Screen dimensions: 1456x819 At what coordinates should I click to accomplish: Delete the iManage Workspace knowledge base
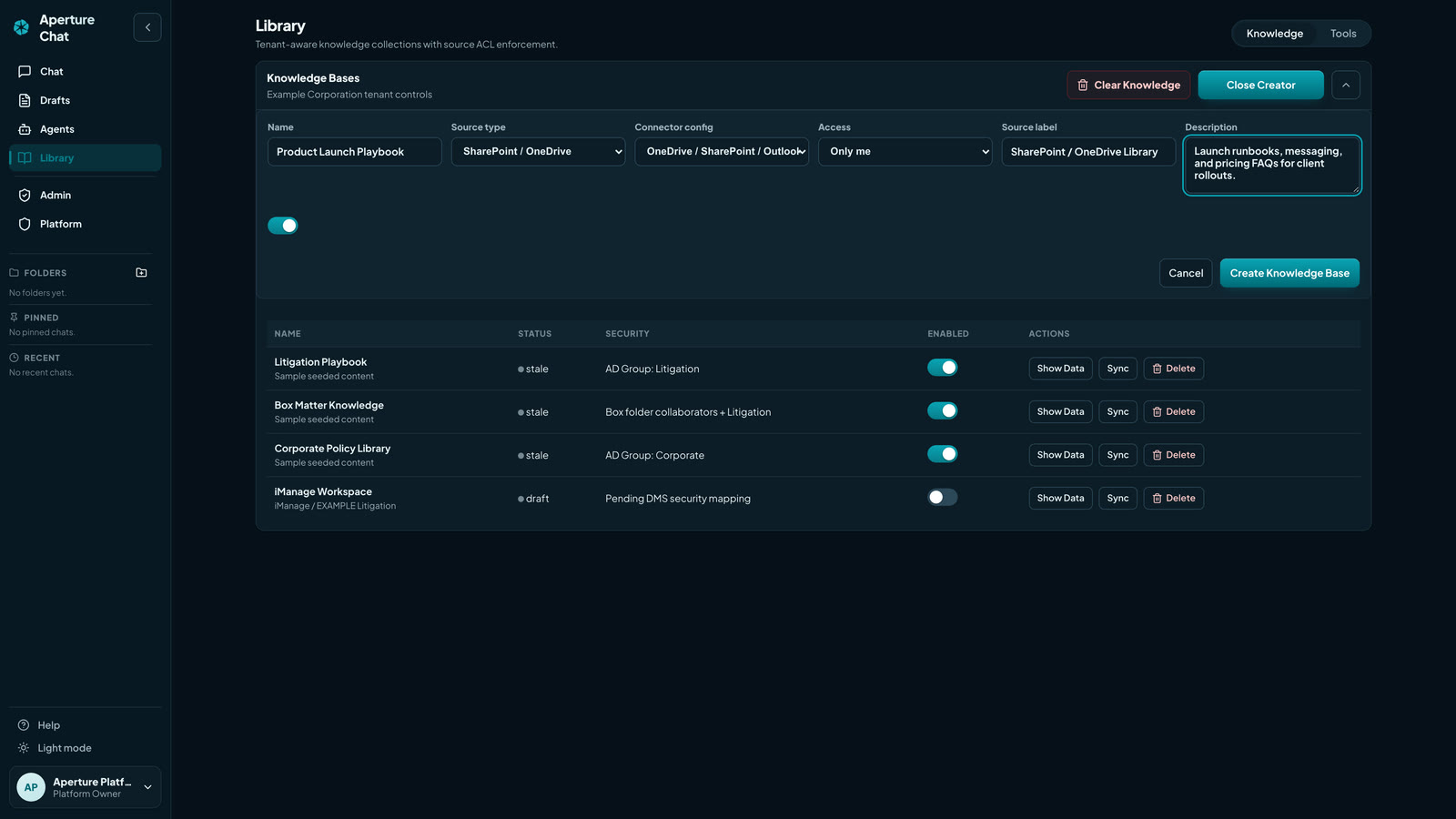coord(1173,499)
